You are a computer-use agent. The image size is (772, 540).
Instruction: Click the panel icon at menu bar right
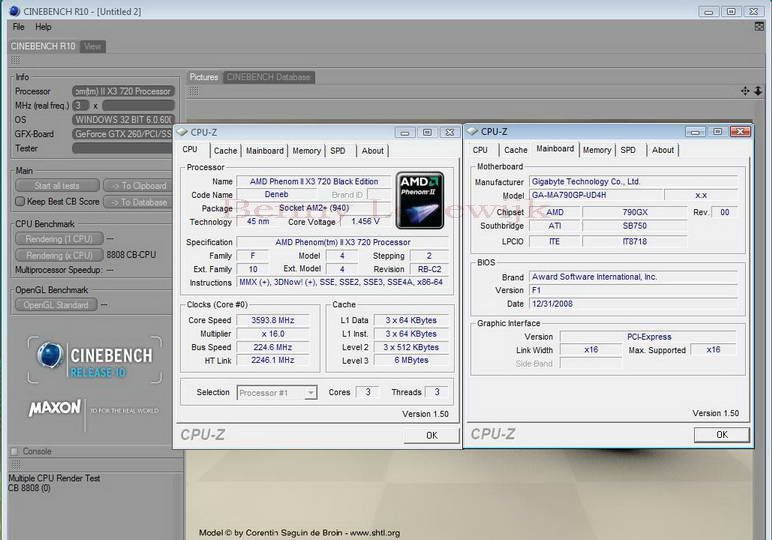coord(759,27)
